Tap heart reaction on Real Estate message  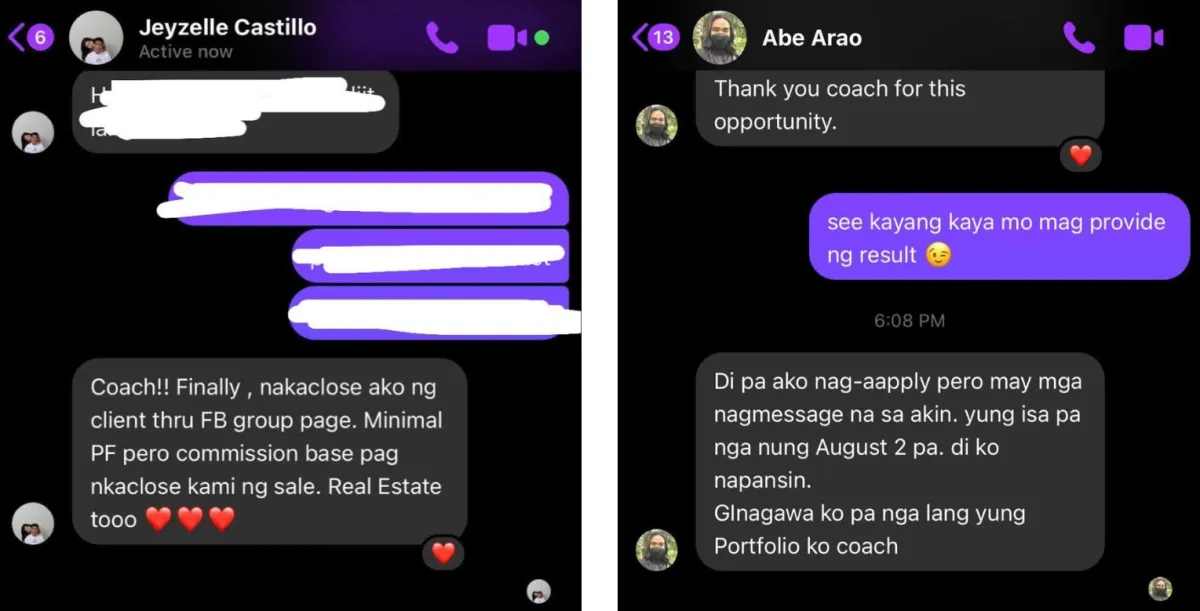coord(443,552)
